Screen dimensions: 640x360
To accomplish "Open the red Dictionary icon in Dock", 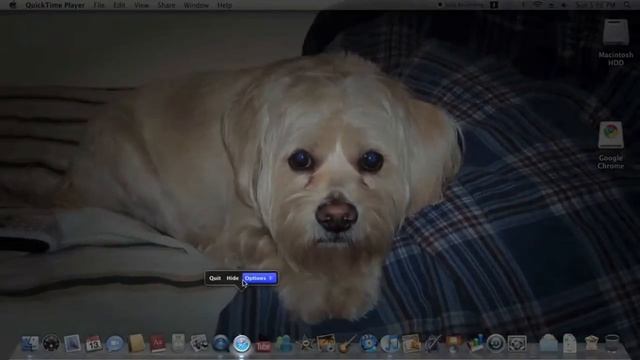I will (x=158, y=343).
